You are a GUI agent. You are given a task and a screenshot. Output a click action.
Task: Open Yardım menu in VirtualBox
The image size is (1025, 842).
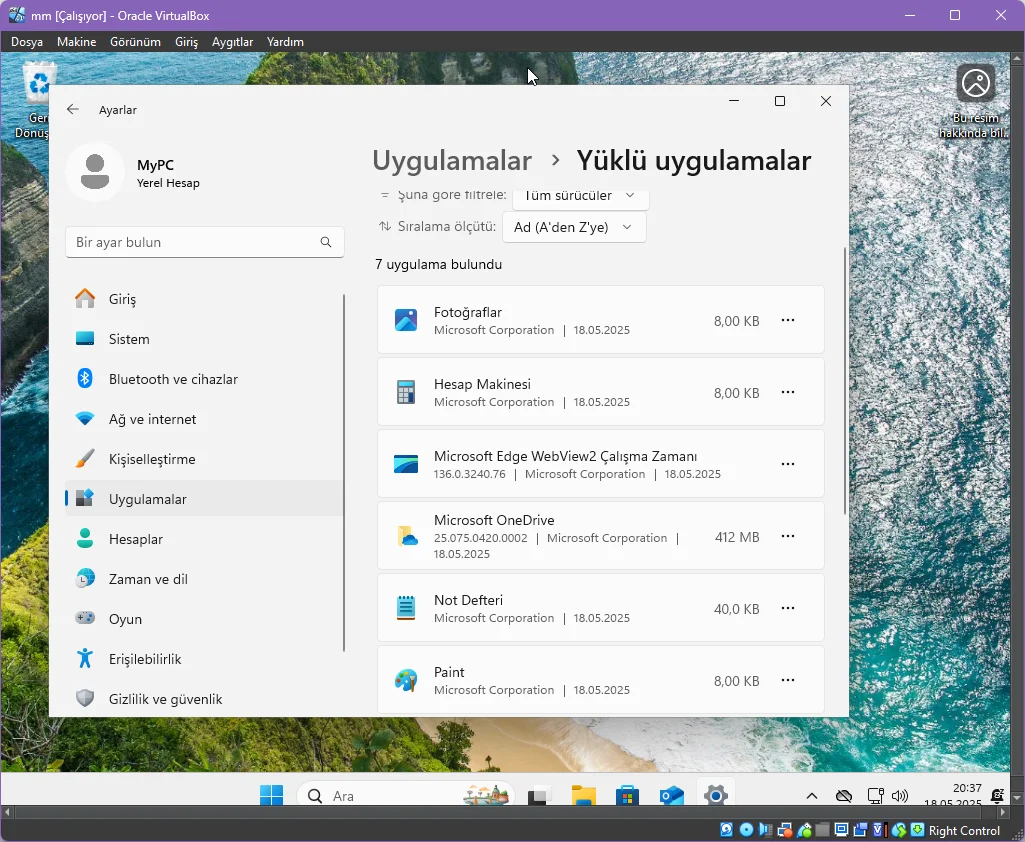[x=285, y=42]
